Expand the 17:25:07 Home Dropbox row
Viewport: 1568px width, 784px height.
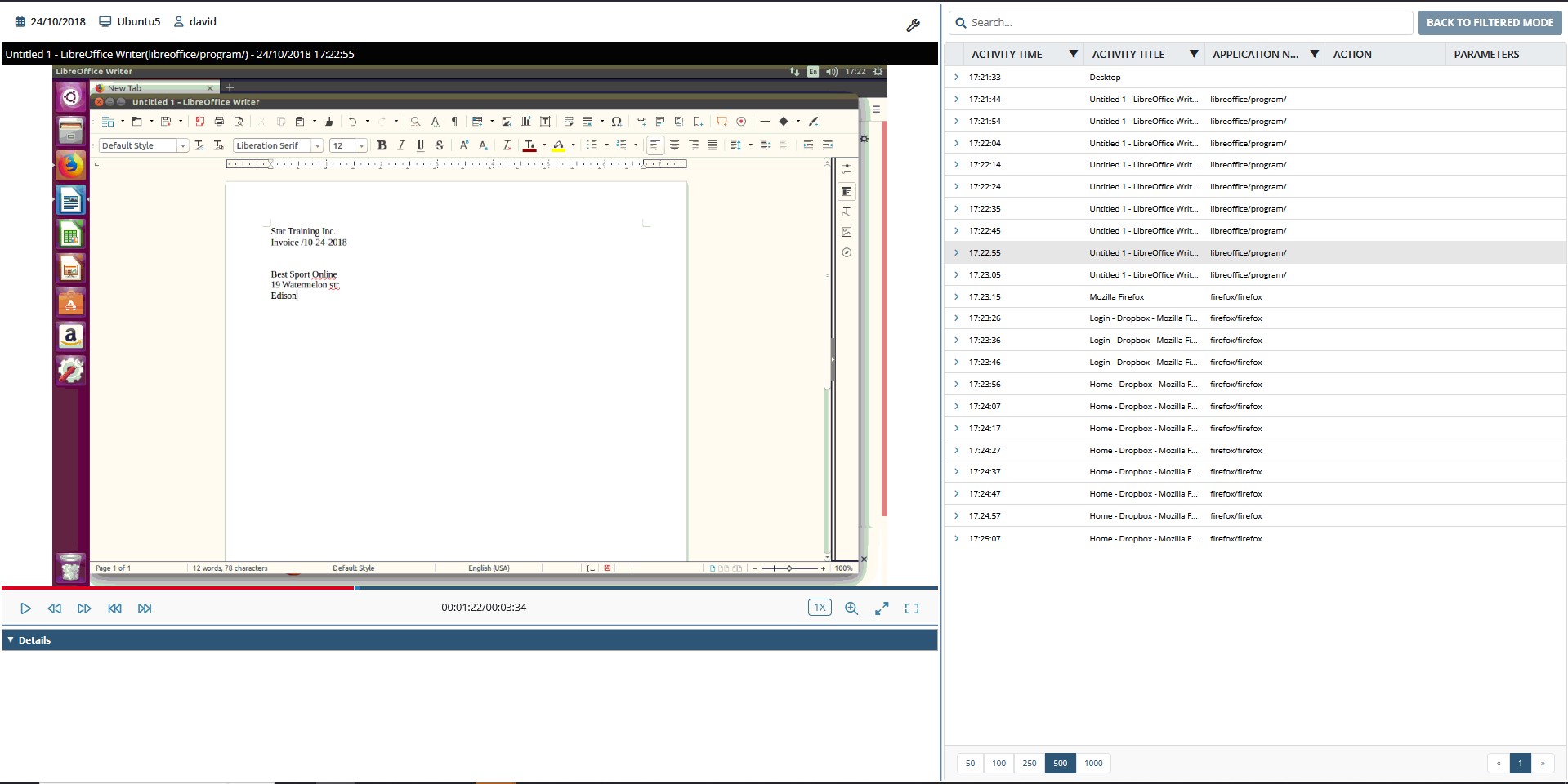tap(956, 538)
